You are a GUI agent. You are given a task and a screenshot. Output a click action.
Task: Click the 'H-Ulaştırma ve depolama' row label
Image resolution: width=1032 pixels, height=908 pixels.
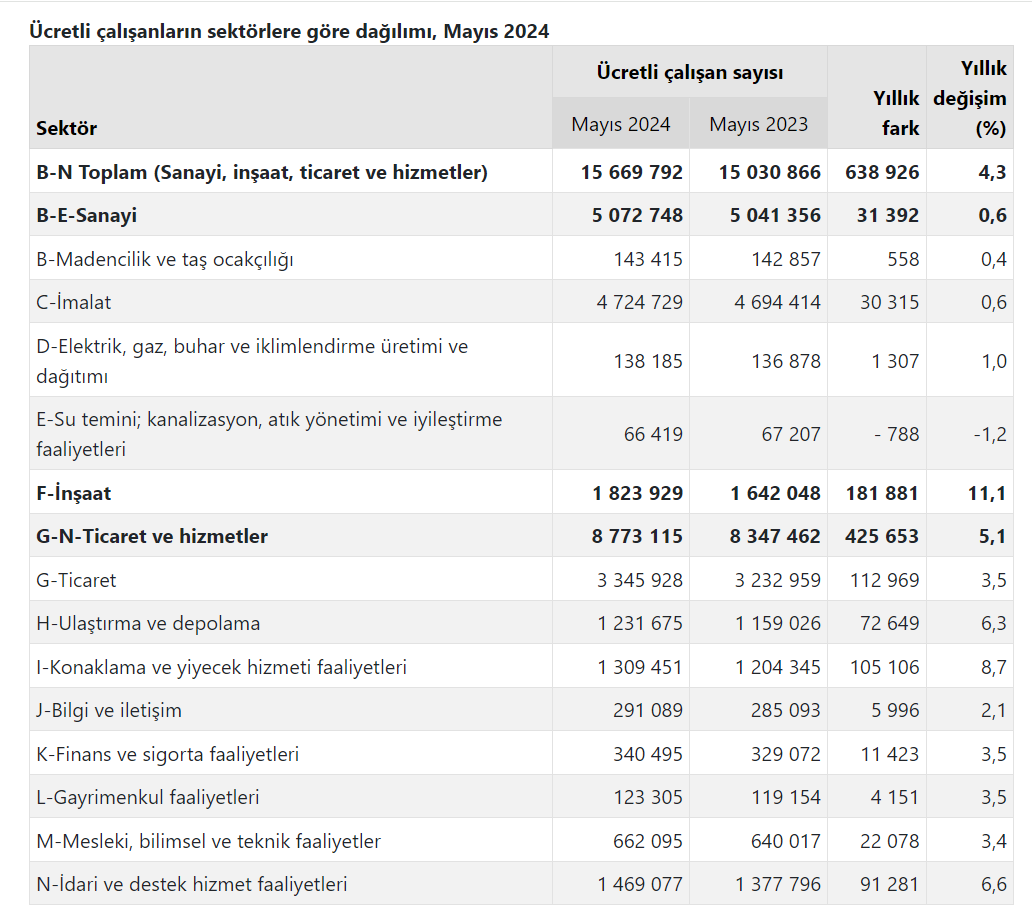click(x=148, y=623)
